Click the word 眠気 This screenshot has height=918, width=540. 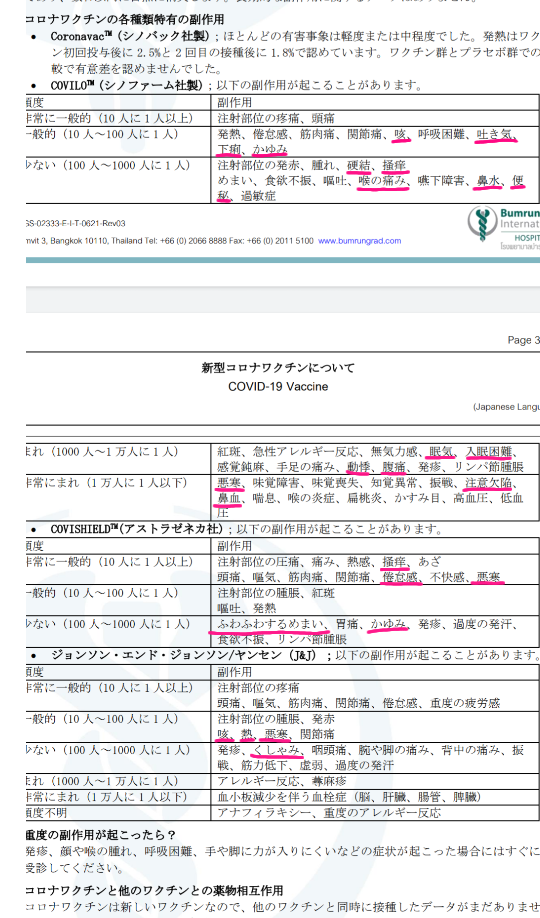tap(441, 452)
